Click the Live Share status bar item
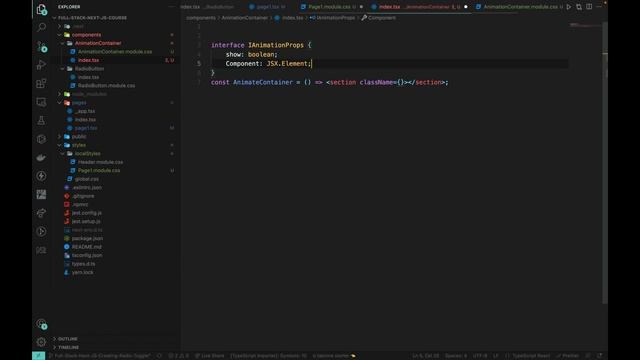The height and width of the screenshot is (360, 640). click(209, 356)
